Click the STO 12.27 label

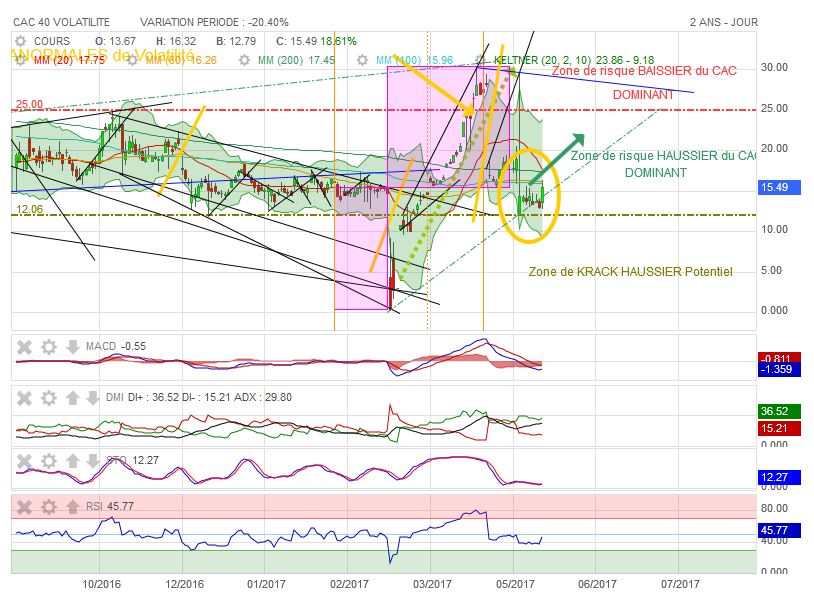point(132,460)
